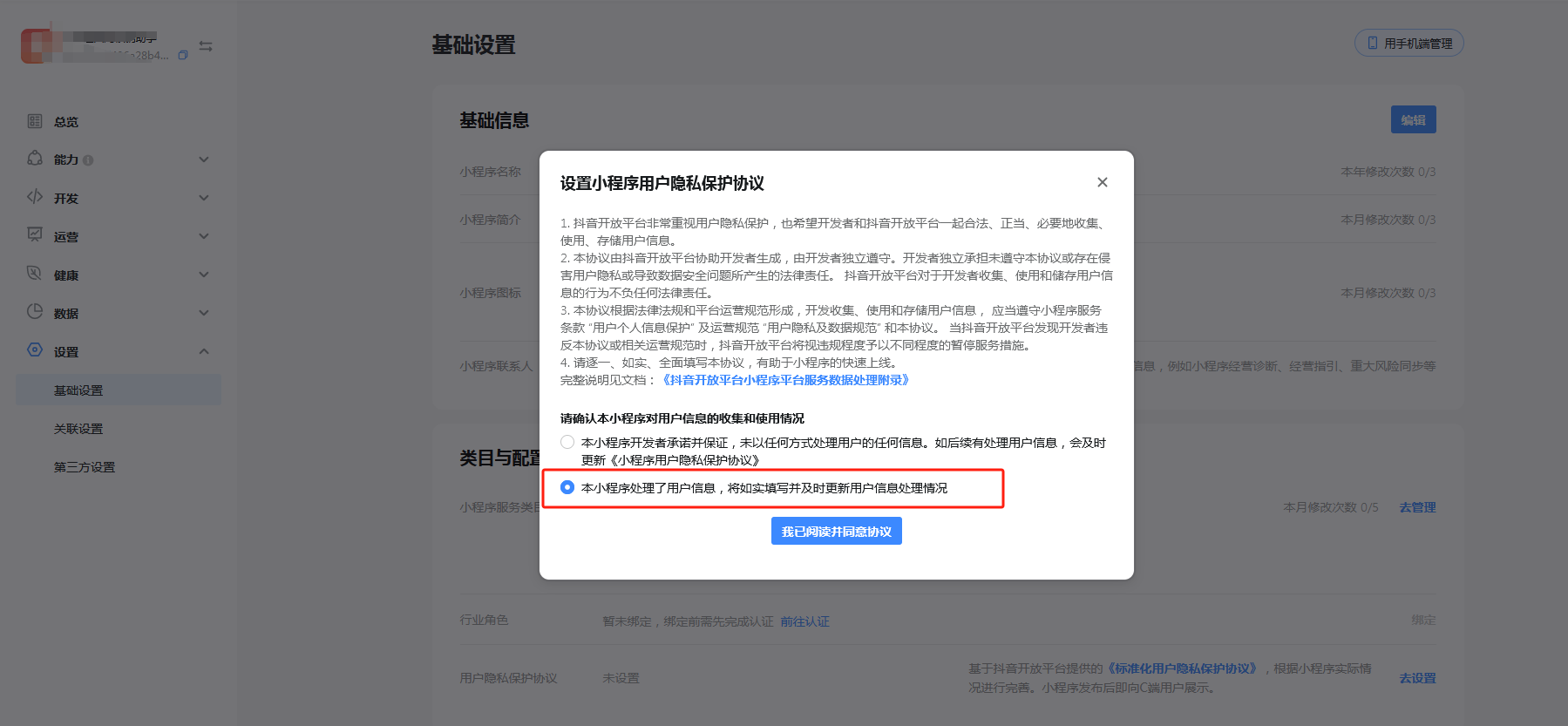This screenshot has width=1568, height=726.
Task: Collapse the 设置 menu chevron
Action: pyautogui.click(x=204, y=351)
